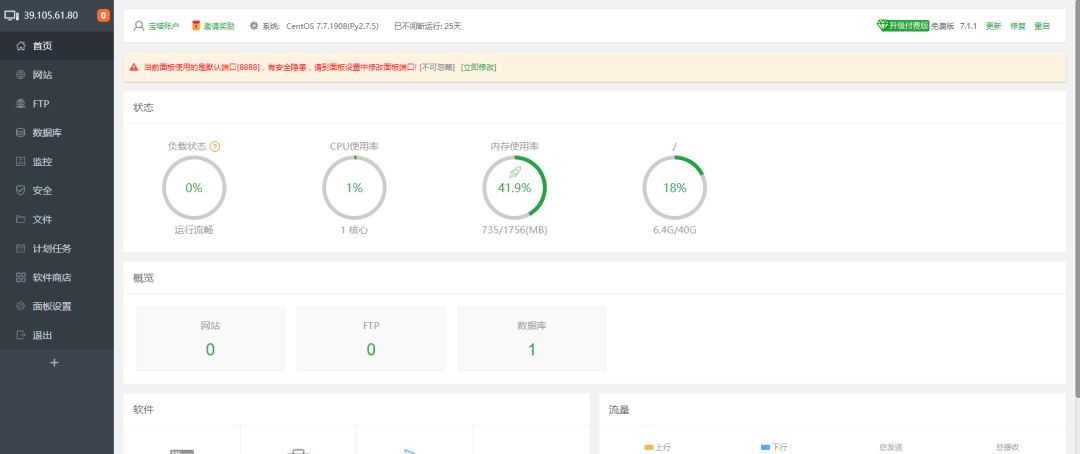Open 软件商店 in the sidebar menu
The width and height of the screenshot is (1080, 454).
[51, 278]
